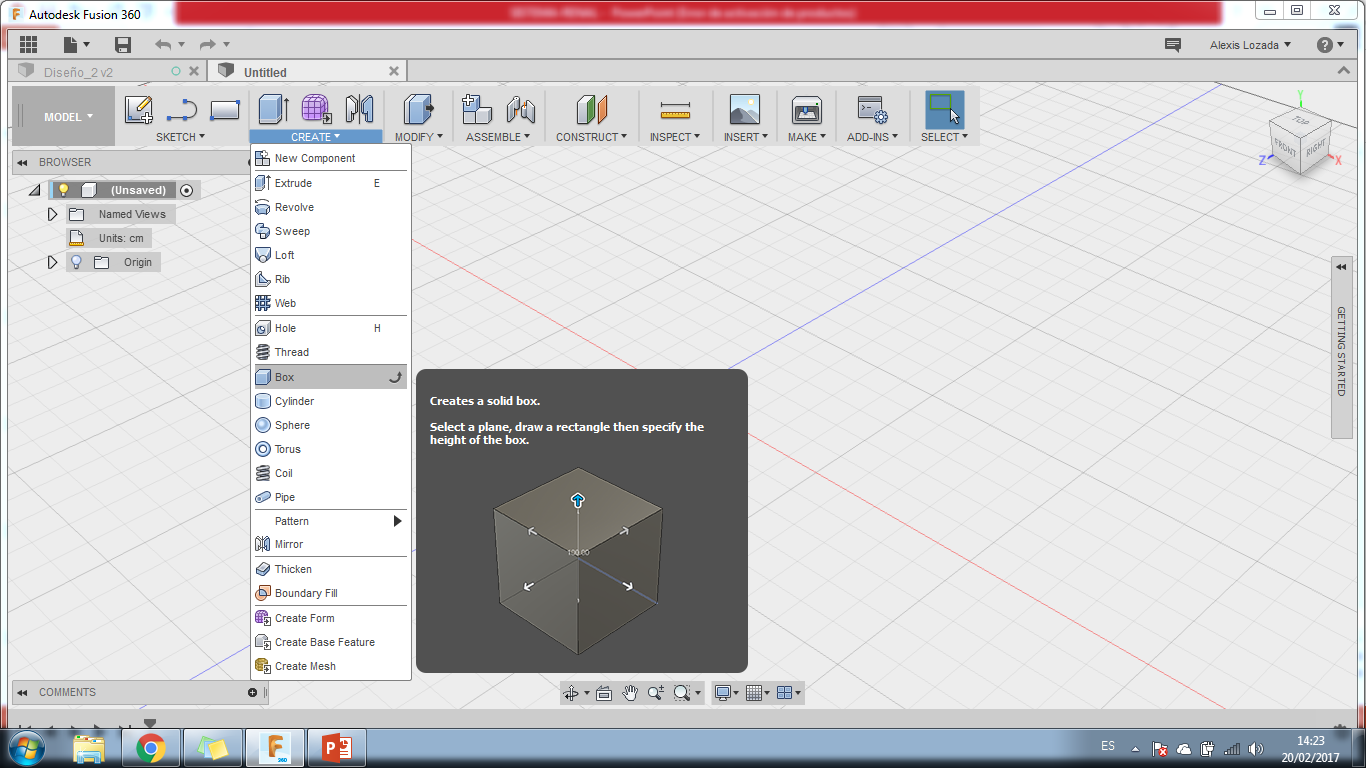Click the New Component Assemble icon

point(477,109)
